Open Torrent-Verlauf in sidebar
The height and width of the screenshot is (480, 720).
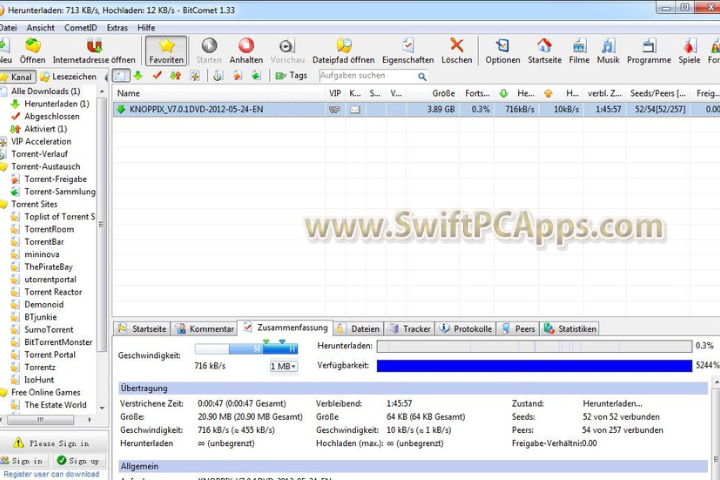[39, 154]
